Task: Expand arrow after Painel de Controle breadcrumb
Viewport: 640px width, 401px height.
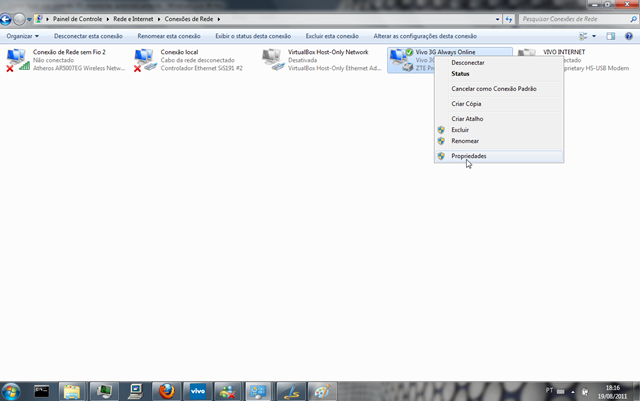Action: (108, 19)
